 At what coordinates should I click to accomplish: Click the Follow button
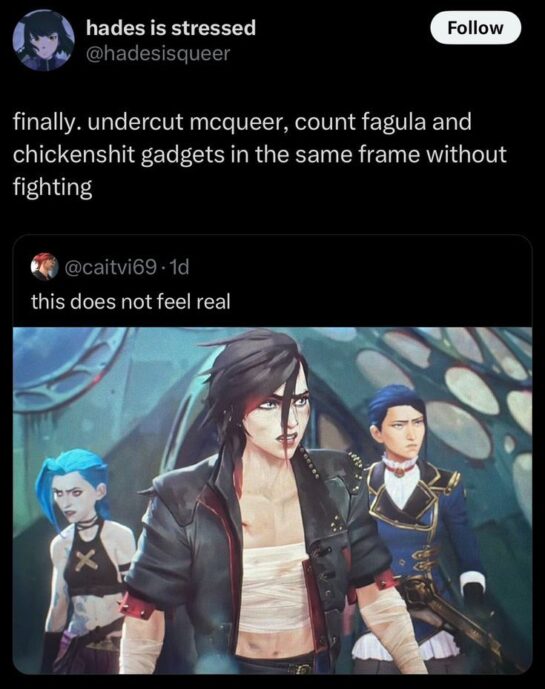coord(475,28)
